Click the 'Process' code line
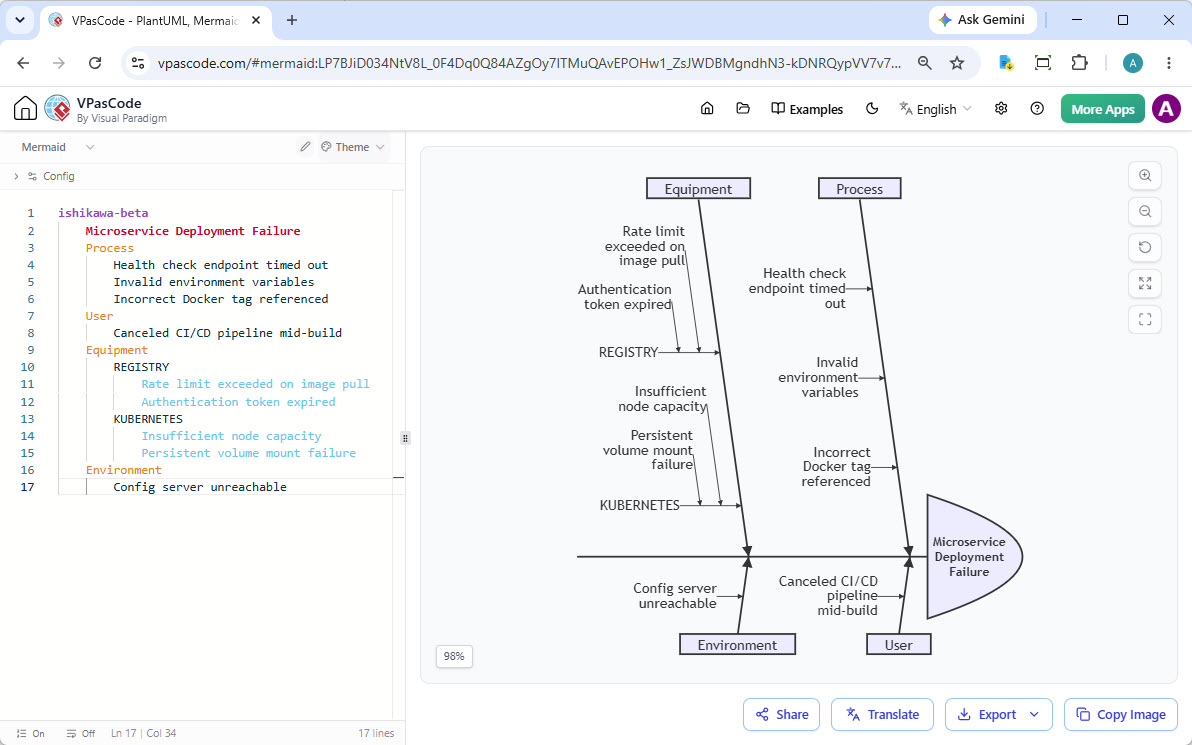The width and height of the screenshot is (1192, 745). (x=109, y=248)
